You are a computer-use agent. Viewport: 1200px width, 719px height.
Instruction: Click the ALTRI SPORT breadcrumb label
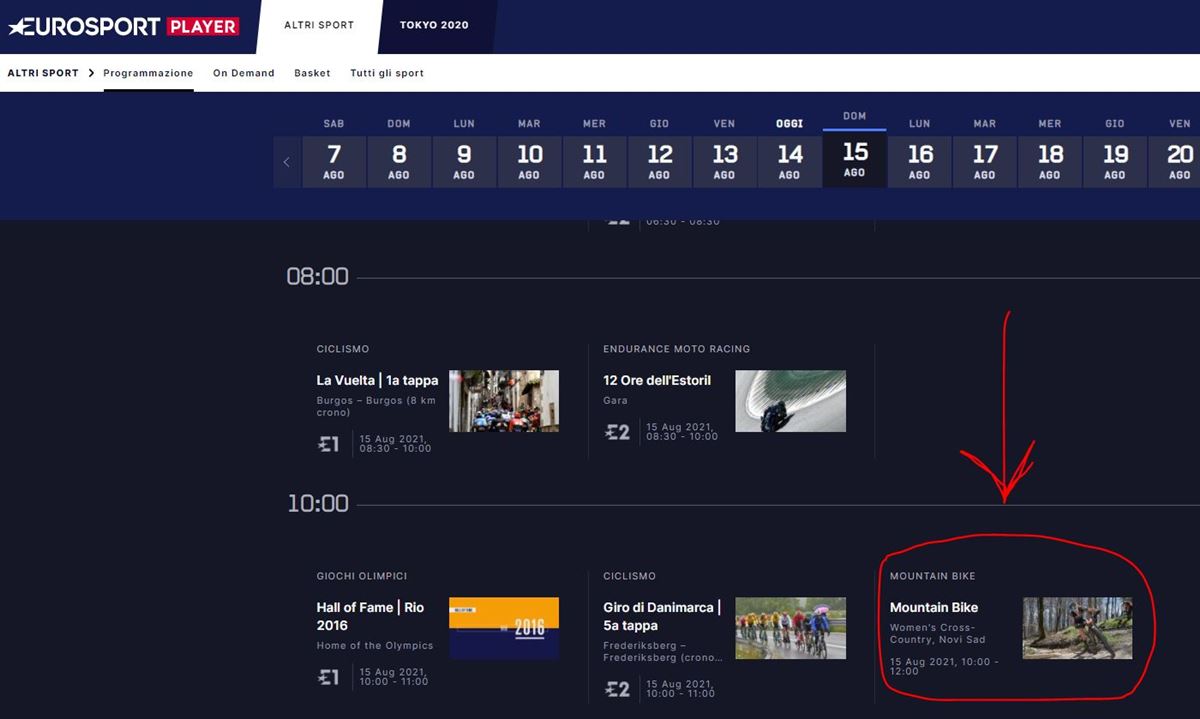click(x=43, y=73)
